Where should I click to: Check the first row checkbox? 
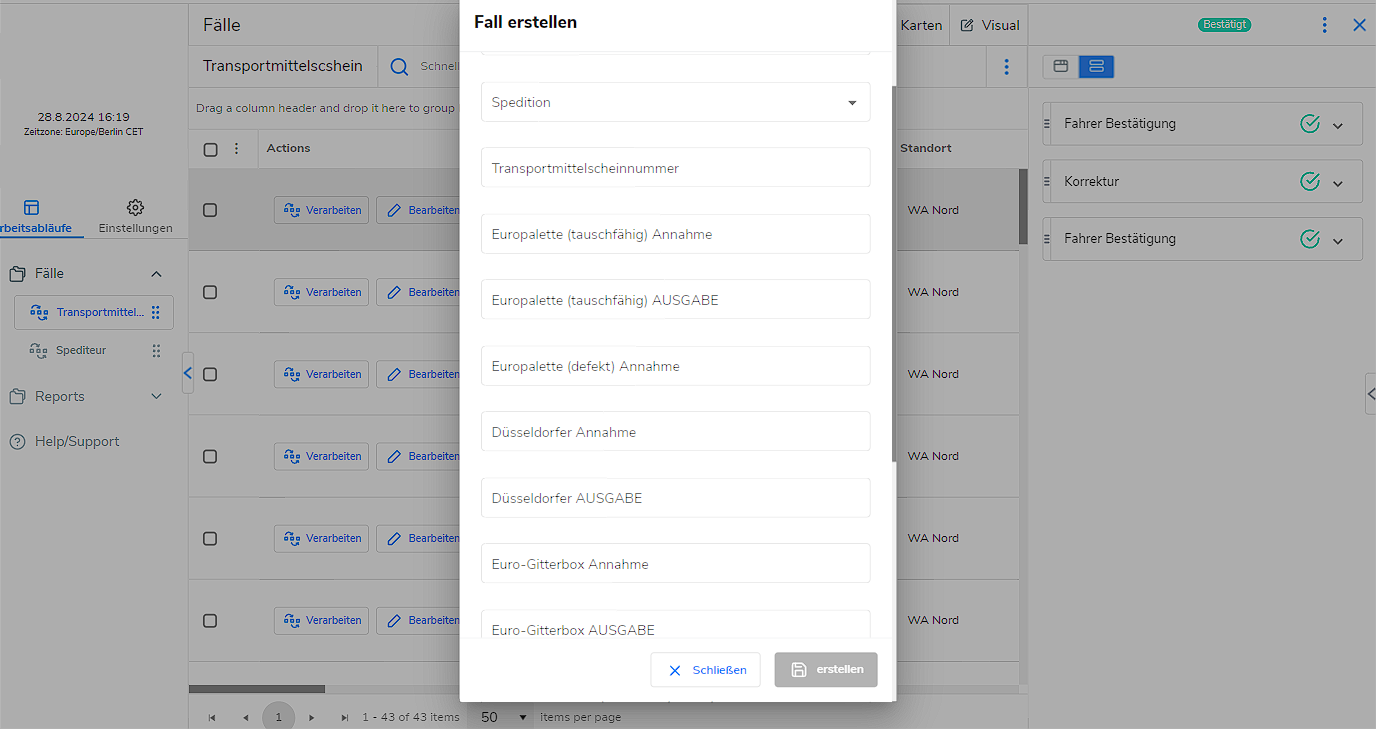pyautogui.click(x=210, y=210)
